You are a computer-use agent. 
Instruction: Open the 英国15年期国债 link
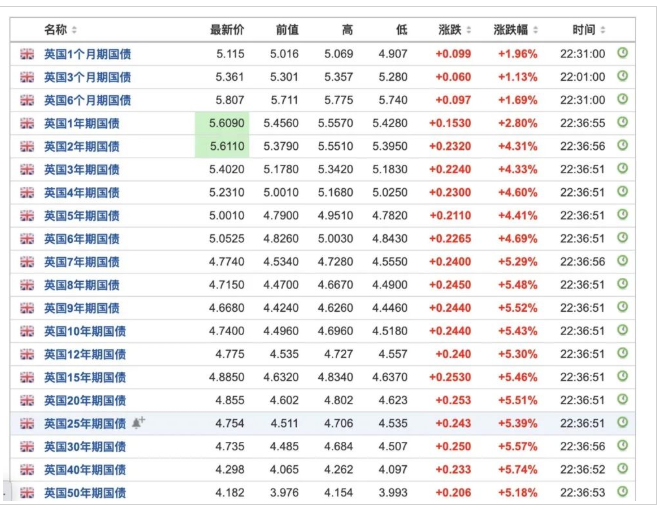point(85,377)
